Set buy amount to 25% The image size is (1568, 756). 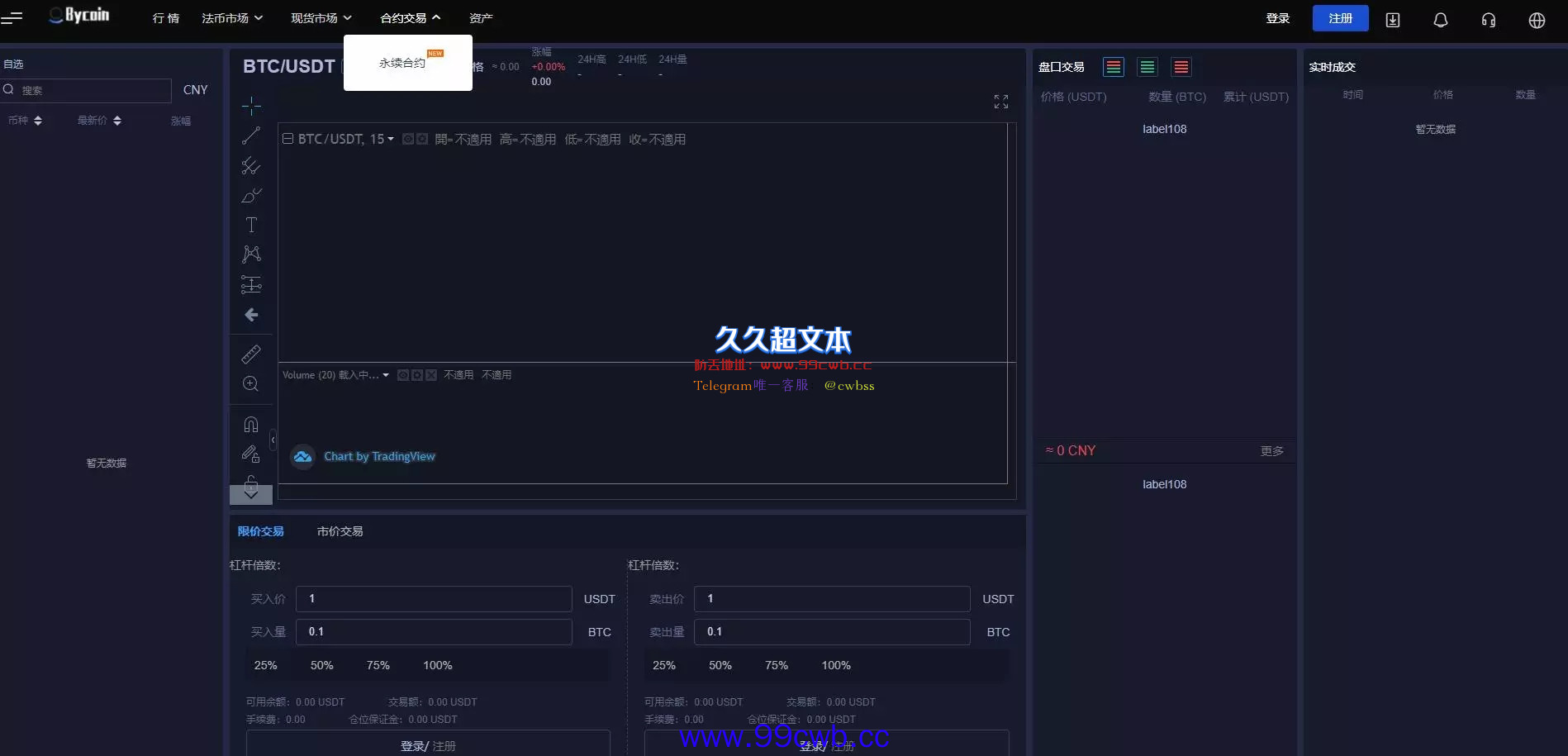point(266,665)
